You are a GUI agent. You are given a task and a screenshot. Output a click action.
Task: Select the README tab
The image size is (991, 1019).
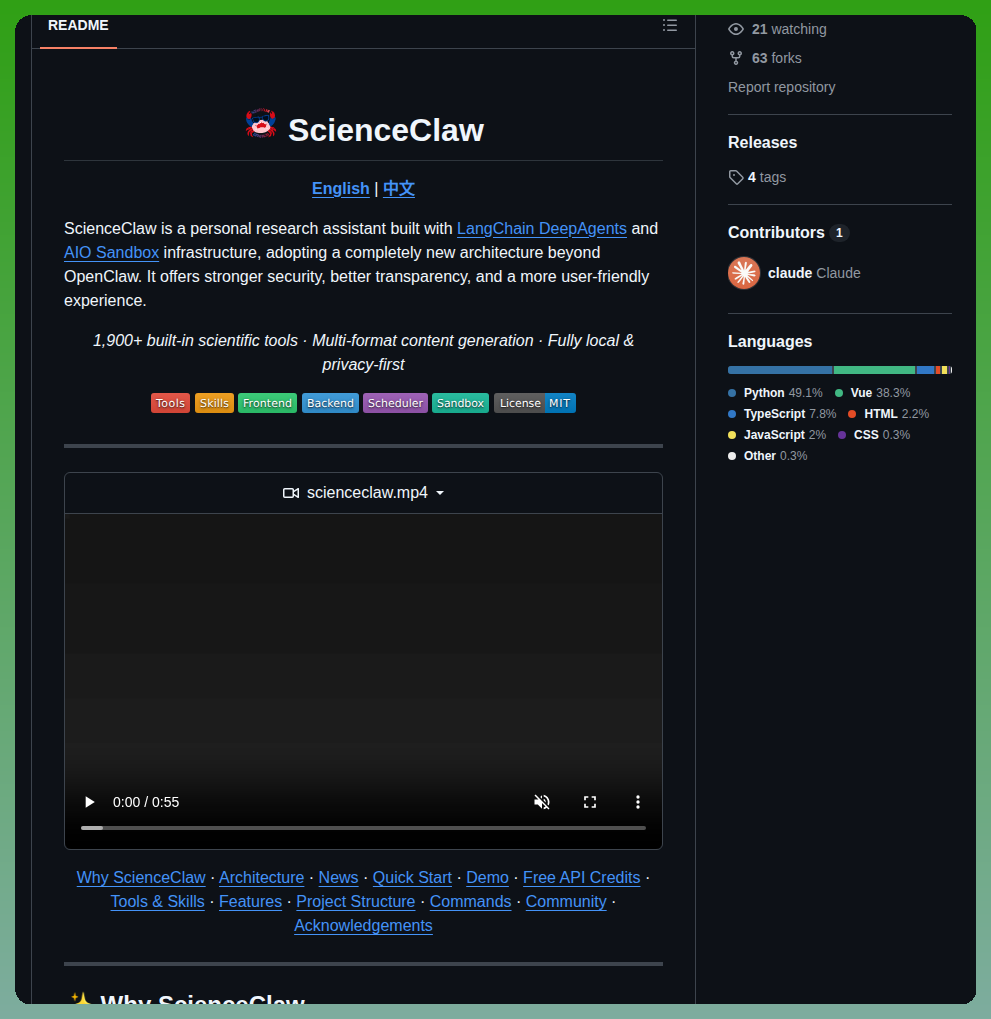pos(78,25)
